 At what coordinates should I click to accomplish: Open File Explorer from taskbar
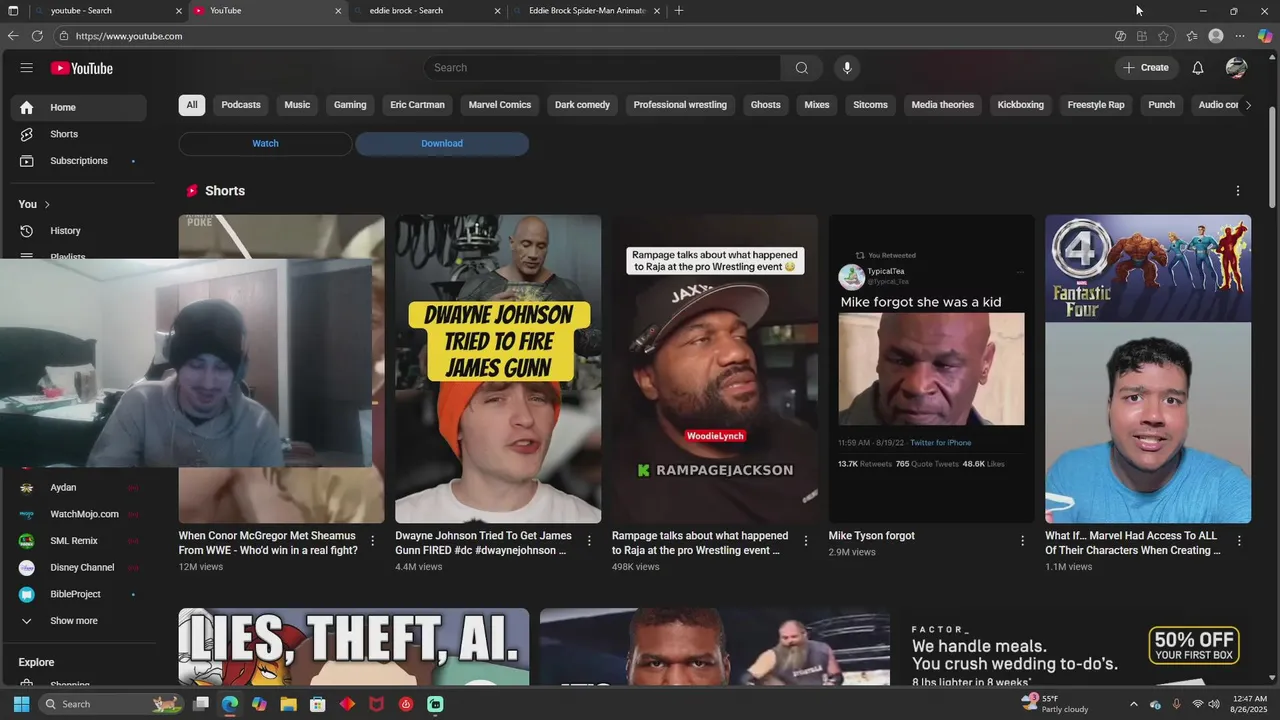288,704
